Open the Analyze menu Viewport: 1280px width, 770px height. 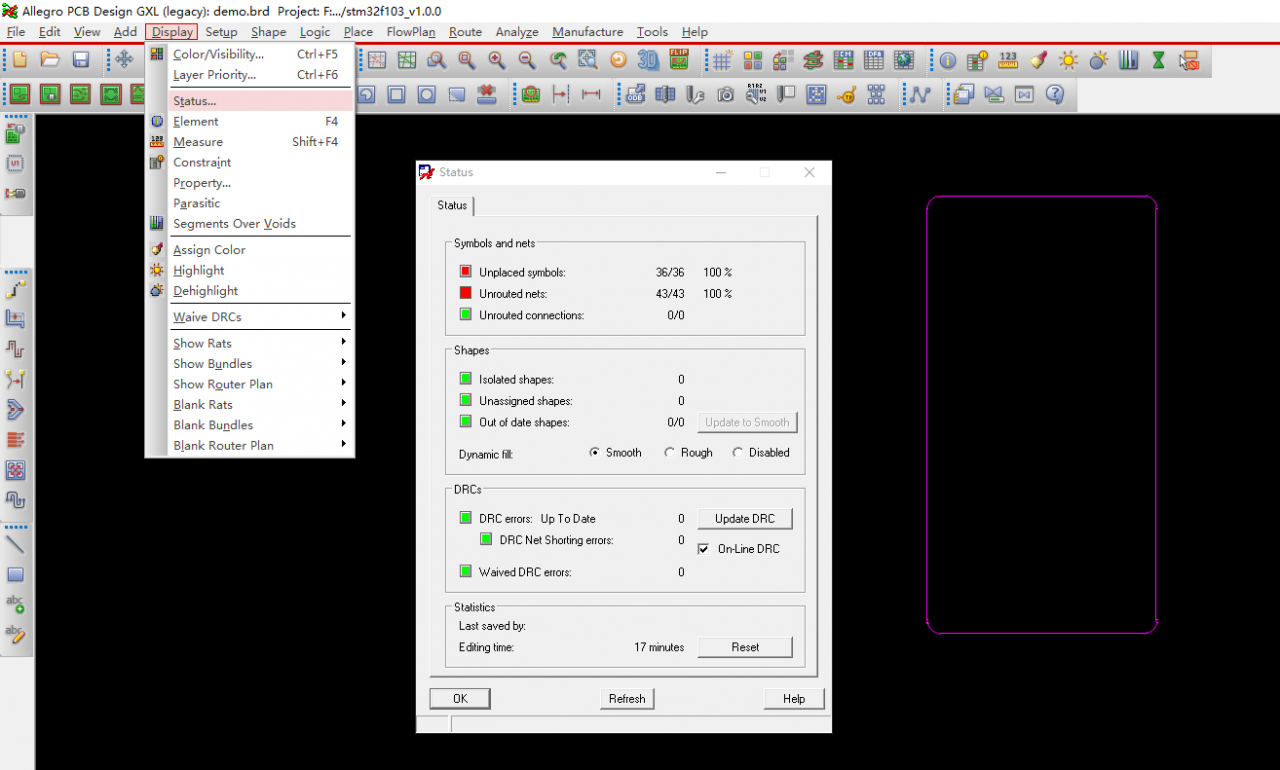click(x=517, y=32)
